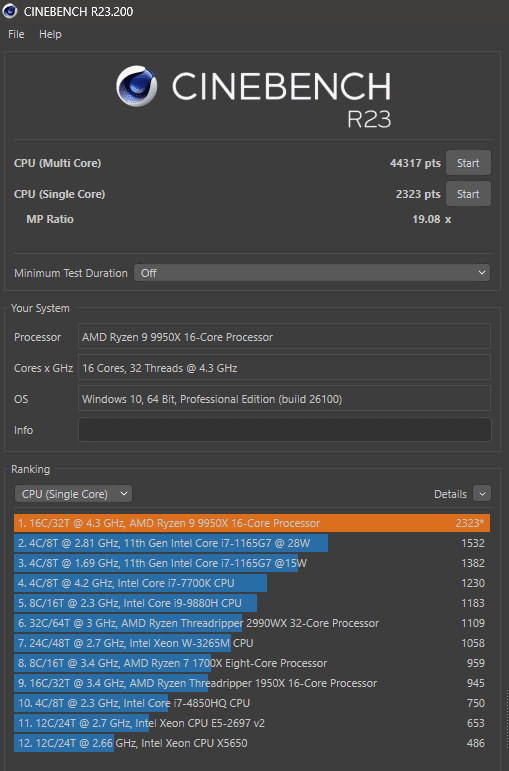Select ranking row Intel Core i7-4850HQ
Screen dimensions: 509x771
[x=252, y=703]
